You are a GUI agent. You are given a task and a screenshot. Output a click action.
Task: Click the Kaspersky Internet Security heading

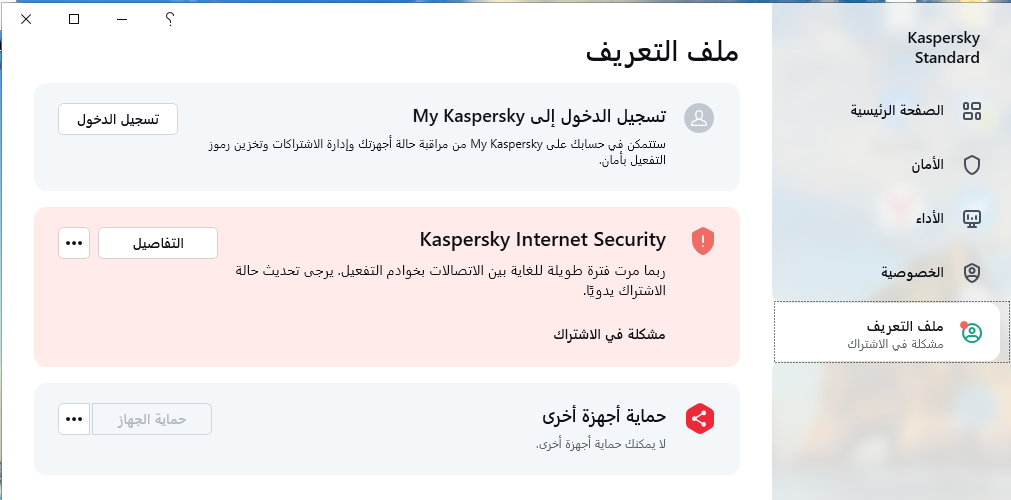coord(542,240)
